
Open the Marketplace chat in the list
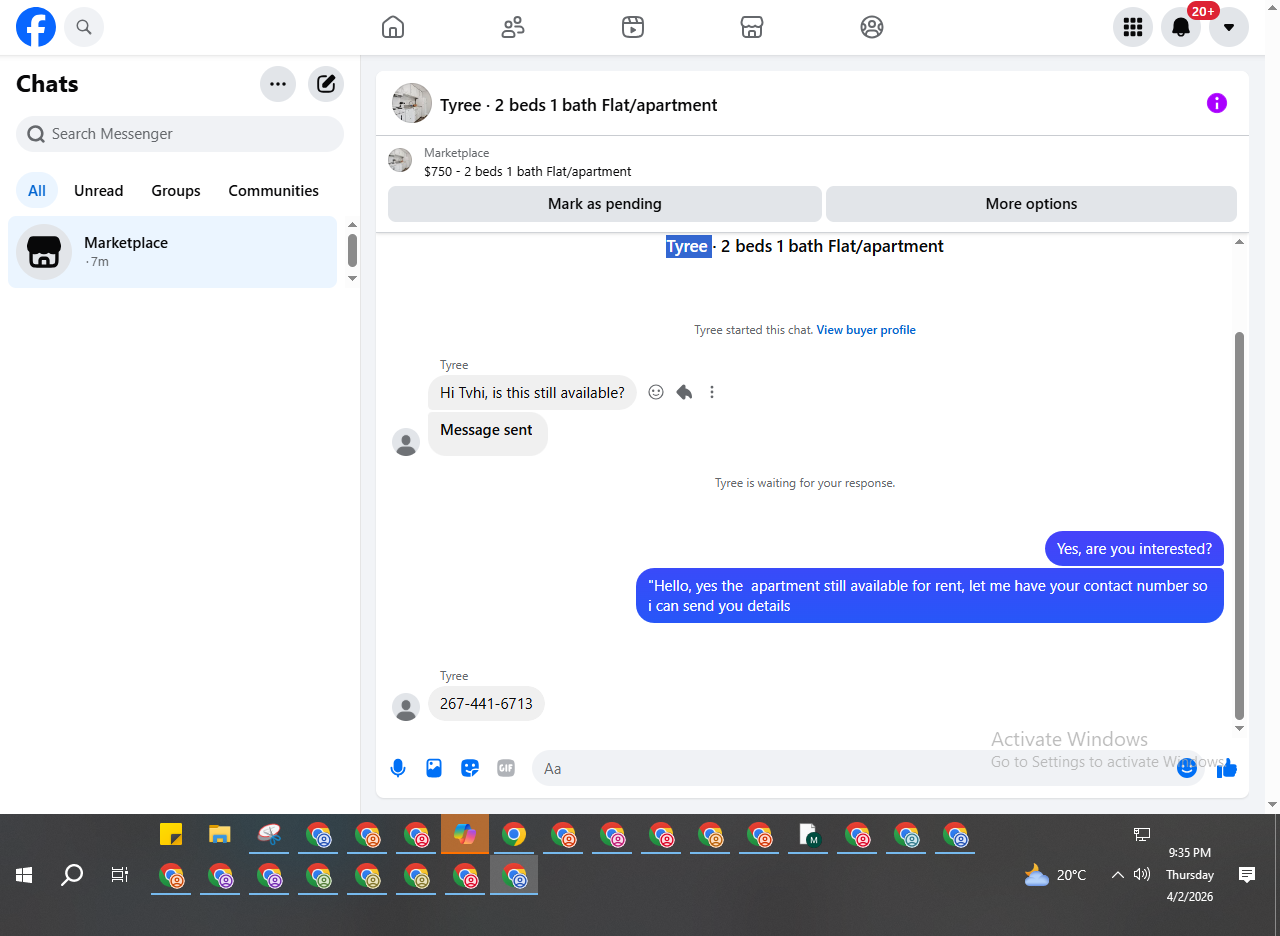(x=173, y=252)
